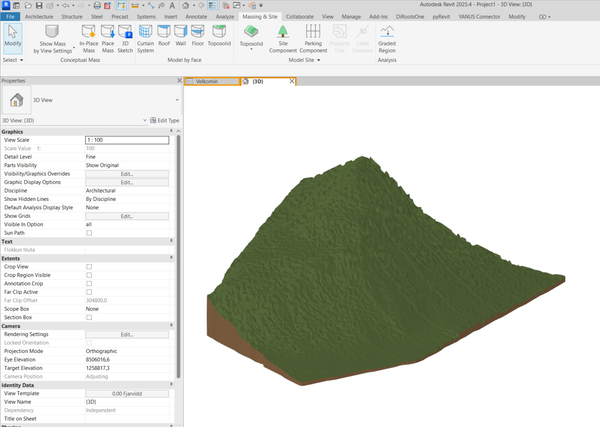Collapse the Extents properties group
600x427 pixels.
click(x=171, y=258)
